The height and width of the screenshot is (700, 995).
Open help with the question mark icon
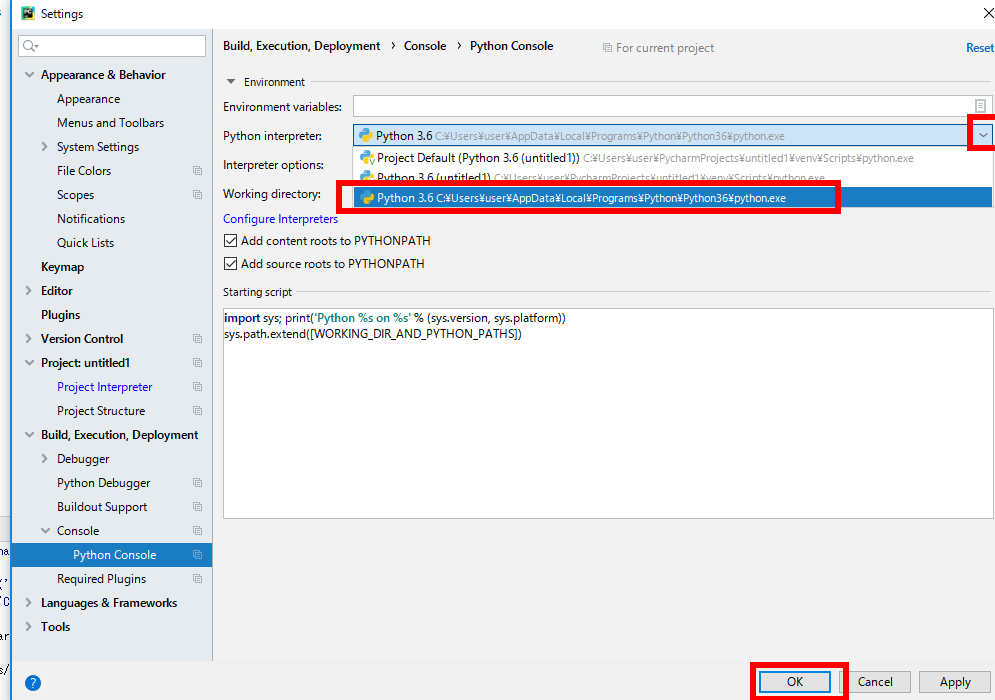(x=33, y=683)
